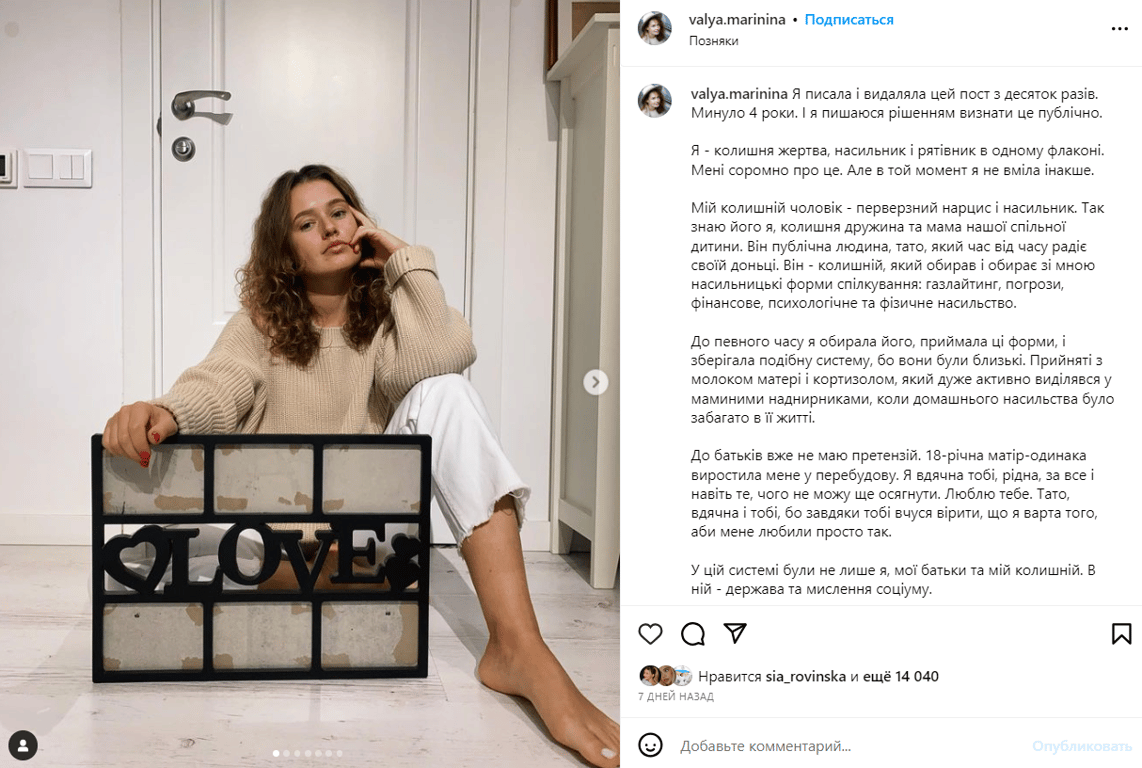
Task: Open the three-dot more options menu
Action: pyautogui.click(x=1119, y=28)
